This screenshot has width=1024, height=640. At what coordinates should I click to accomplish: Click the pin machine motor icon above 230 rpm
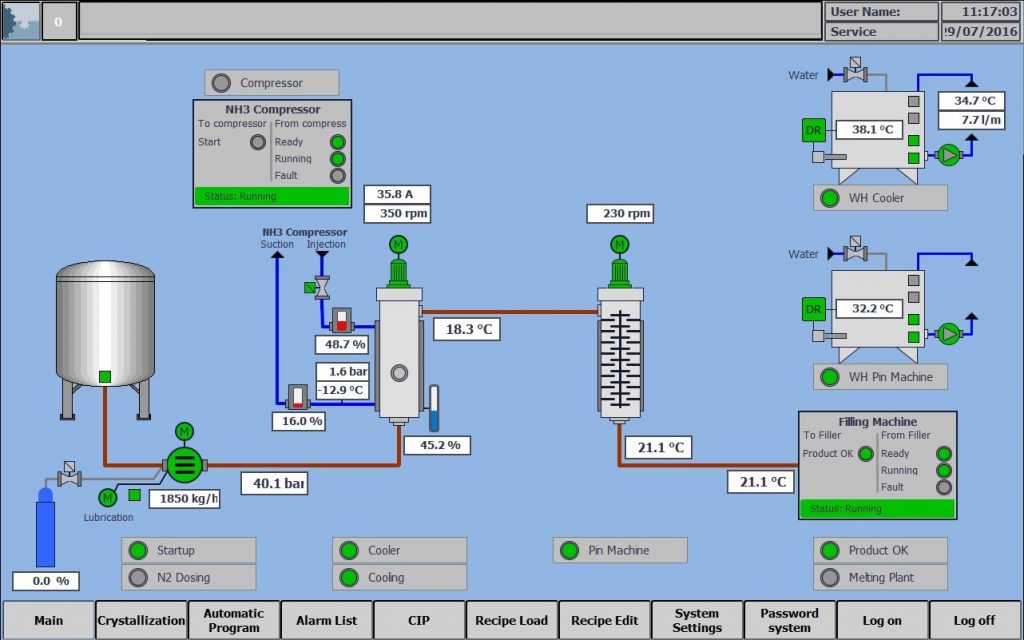tap(620, 241)
